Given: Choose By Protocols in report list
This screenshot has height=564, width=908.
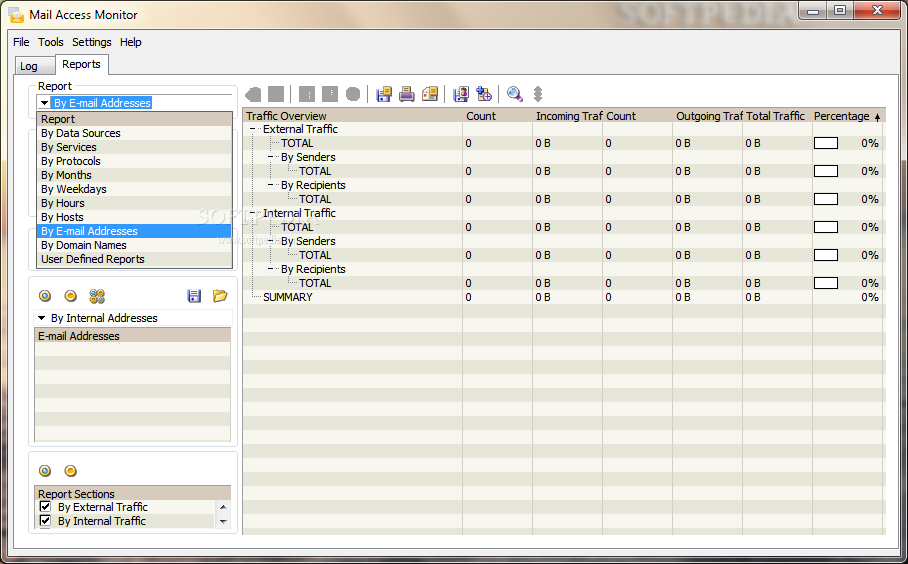Looking at the screenshot, I should [x=134, y=161].
